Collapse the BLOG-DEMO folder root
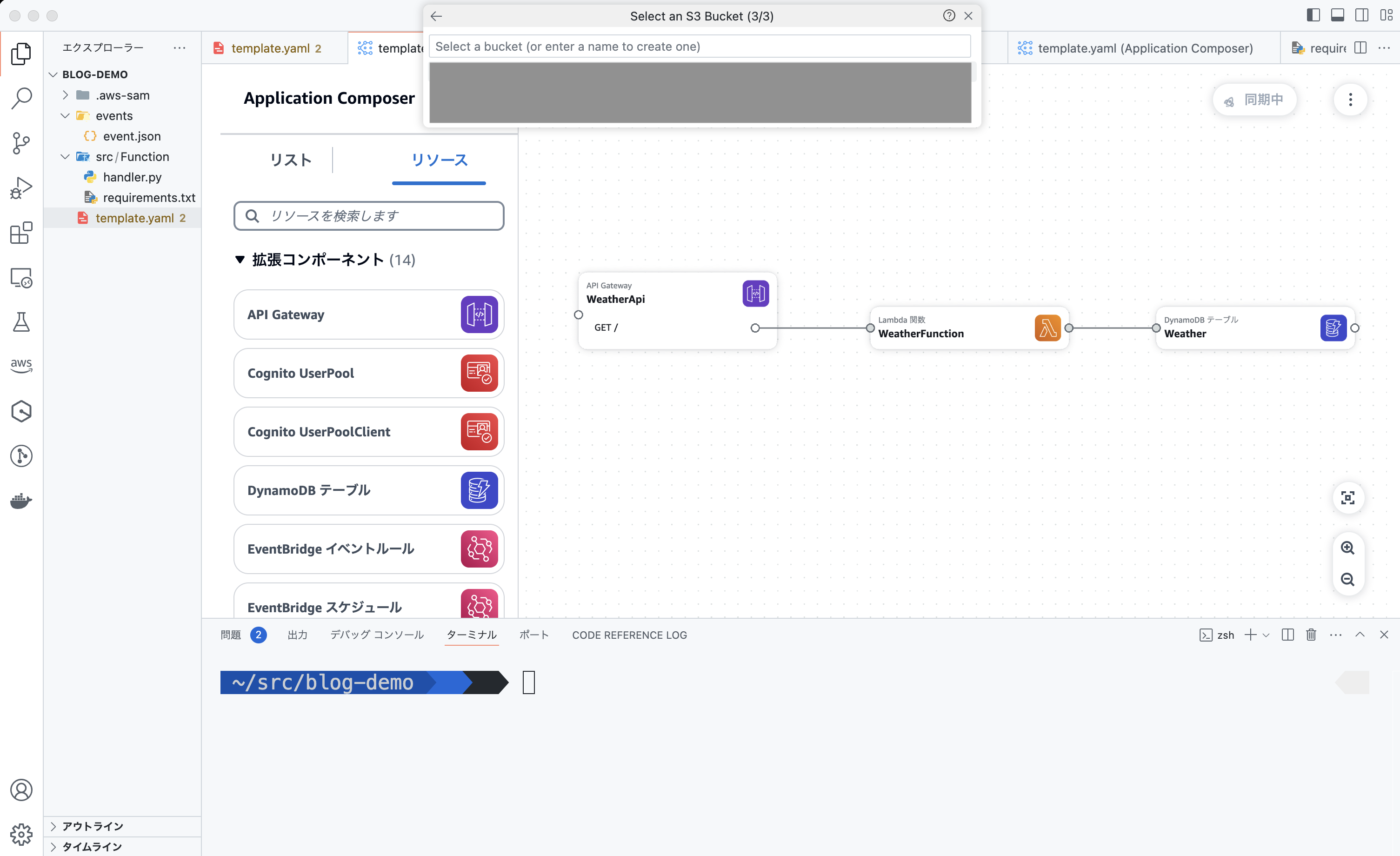This screenshot has width=1400, height=856. point(53,74)
